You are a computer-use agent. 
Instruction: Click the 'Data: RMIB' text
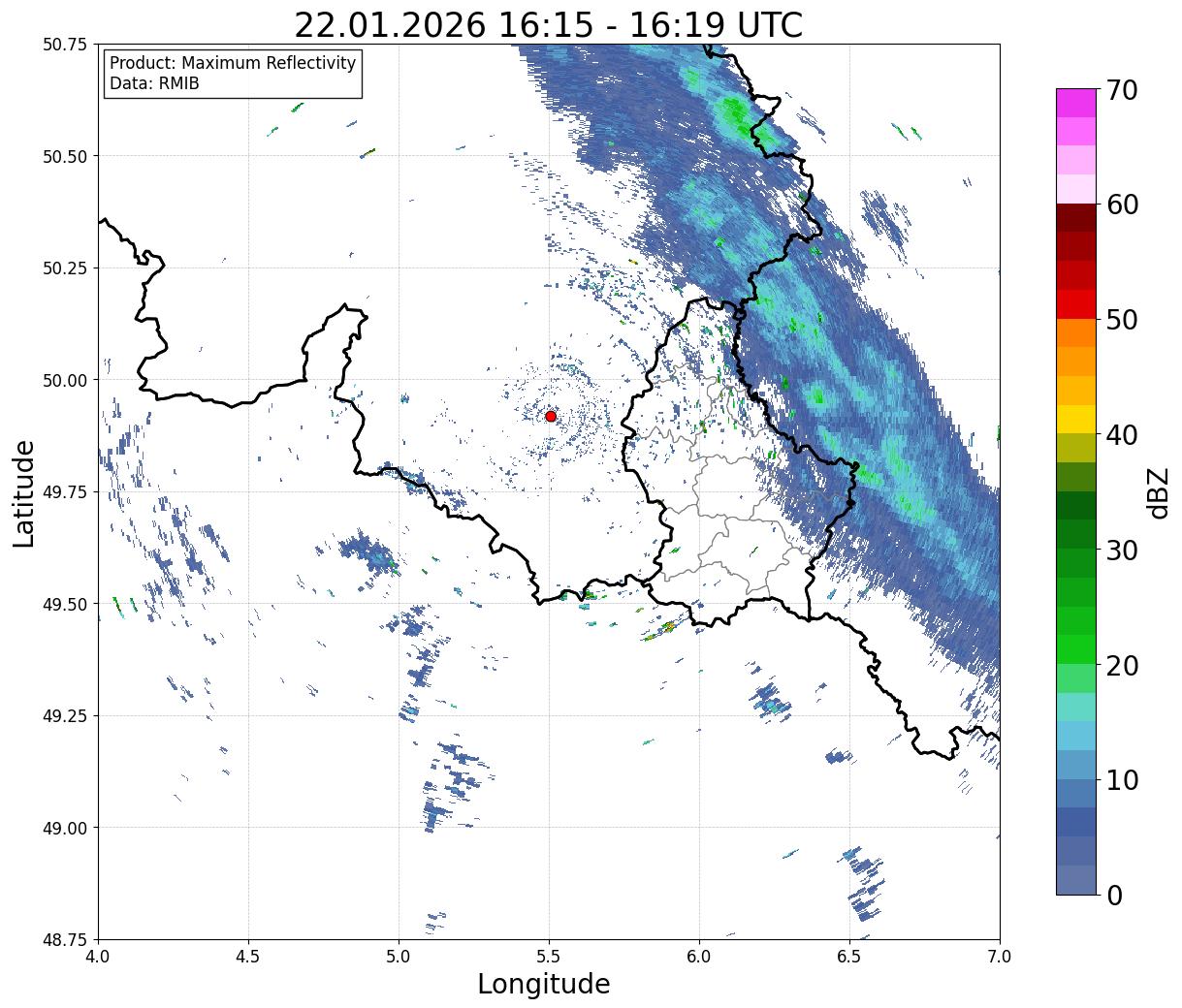tap(154, 84)
